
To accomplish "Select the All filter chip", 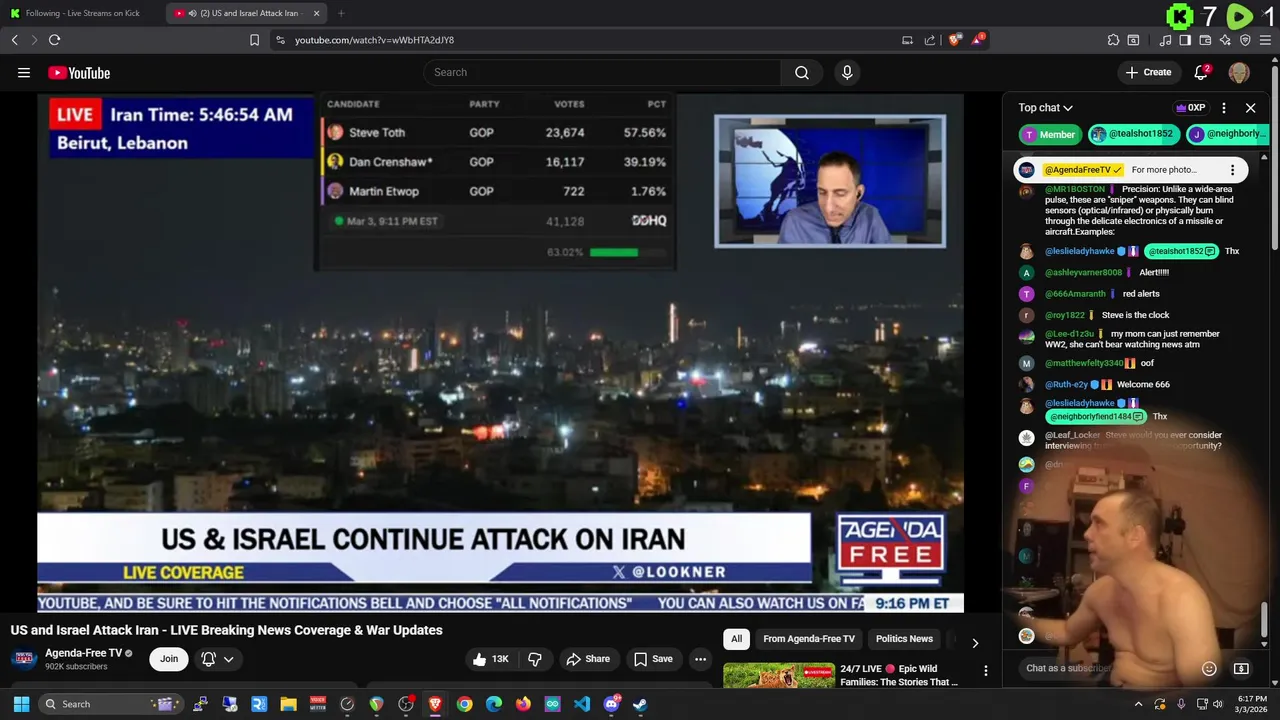I will (x=737, y=639).
